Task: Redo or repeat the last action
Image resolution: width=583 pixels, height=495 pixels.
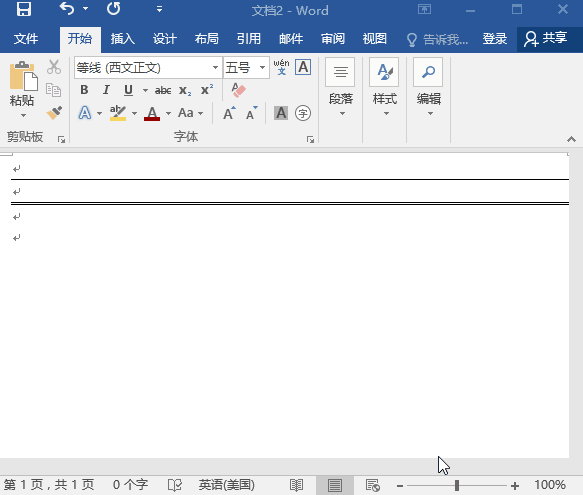Action: pyautogui.click(x=114, y=9)
